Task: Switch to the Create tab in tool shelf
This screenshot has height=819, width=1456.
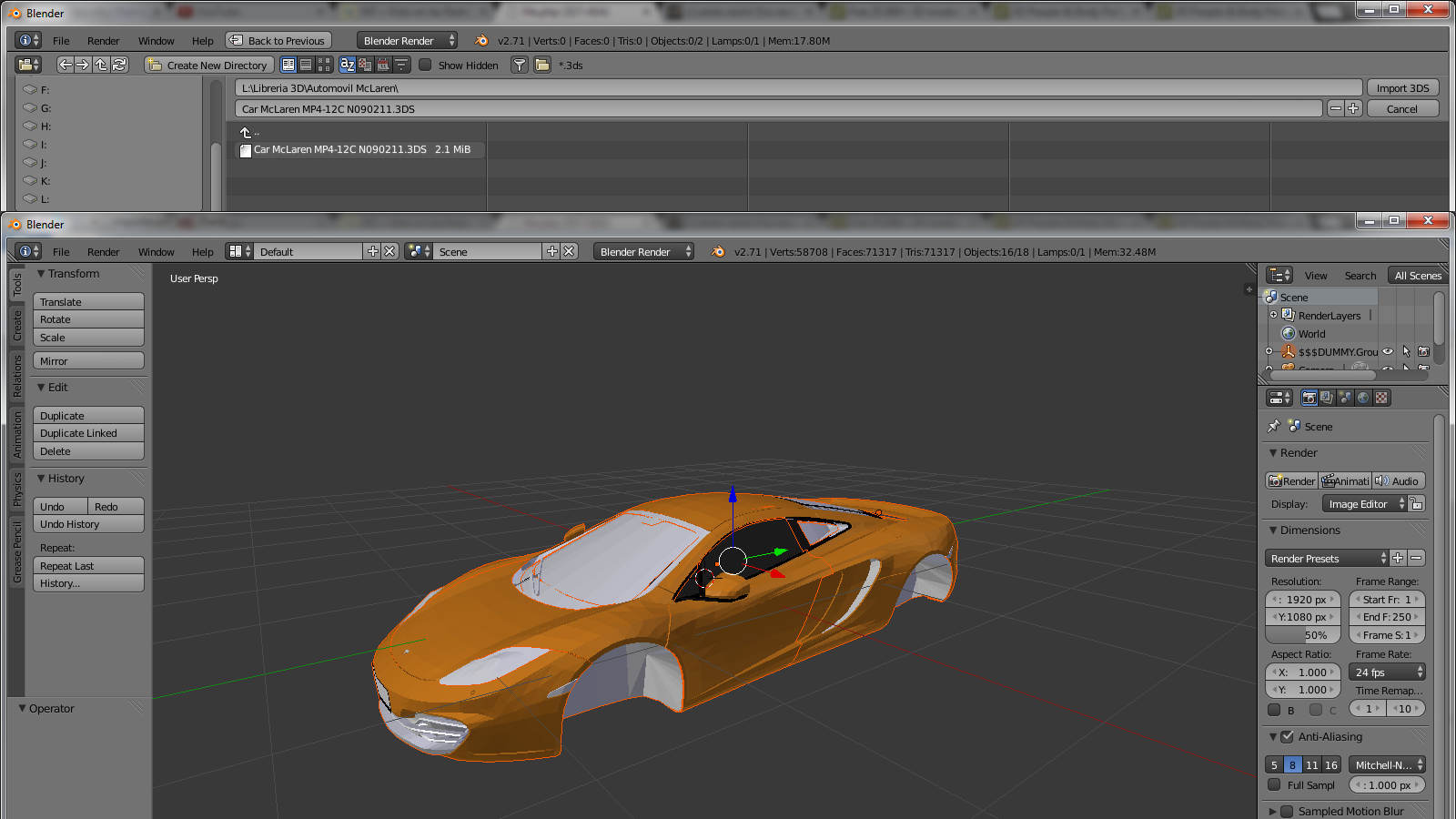Action: coord(16,326)
